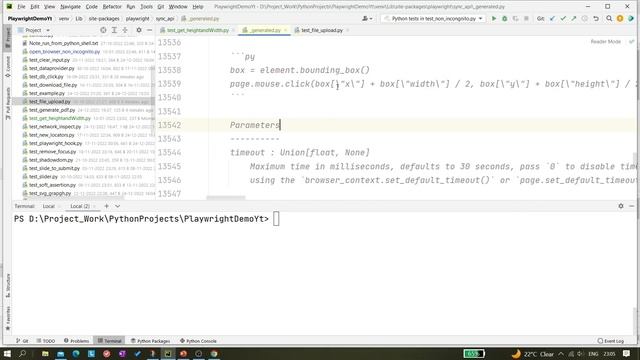
Task: Click the orange IDE updates icon
Action: point(620,18)
